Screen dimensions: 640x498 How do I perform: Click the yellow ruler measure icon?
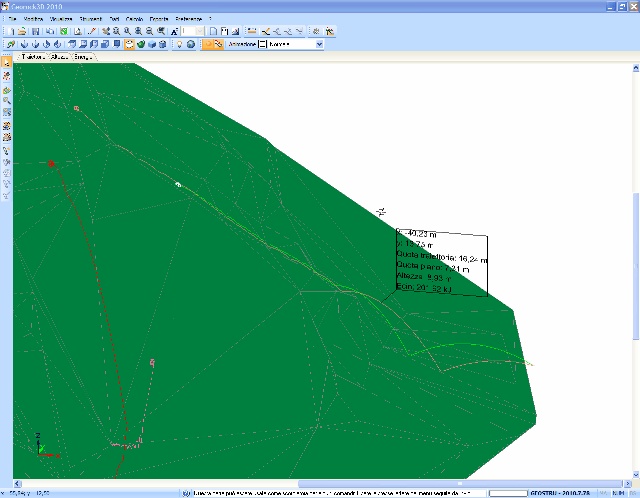252,31
